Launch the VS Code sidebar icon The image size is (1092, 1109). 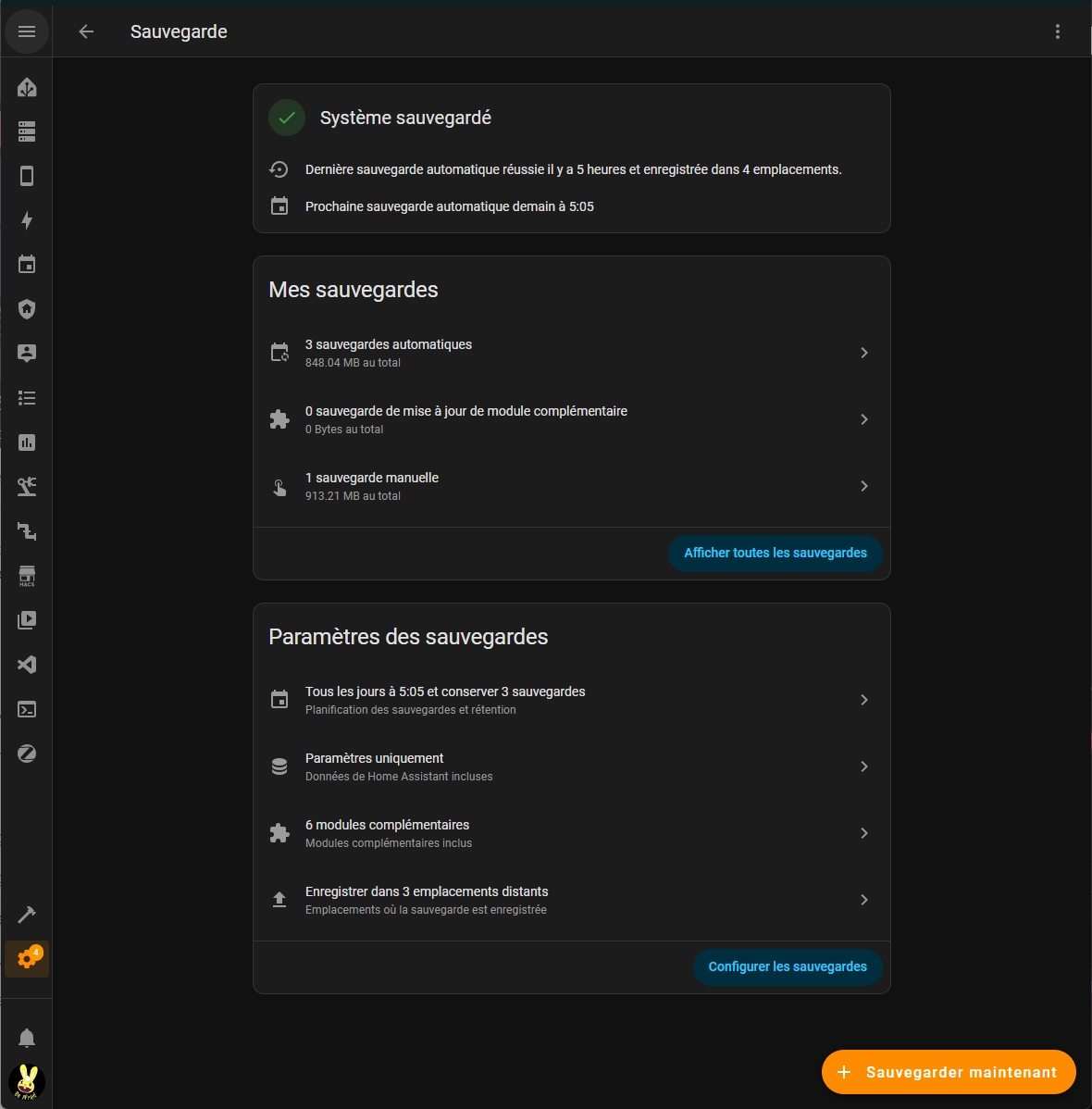(26, 665)
